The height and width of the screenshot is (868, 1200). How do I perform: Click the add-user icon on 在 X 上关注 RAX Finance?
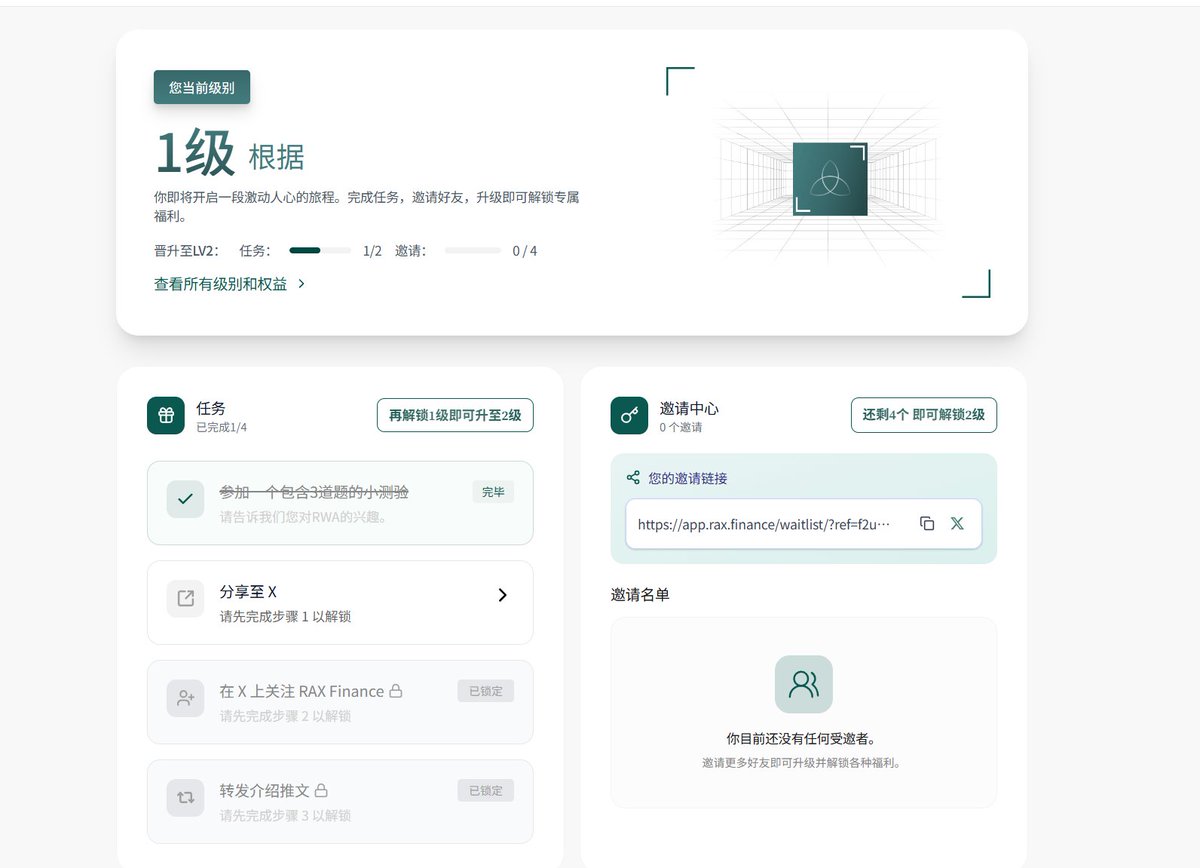click(185, 698)
